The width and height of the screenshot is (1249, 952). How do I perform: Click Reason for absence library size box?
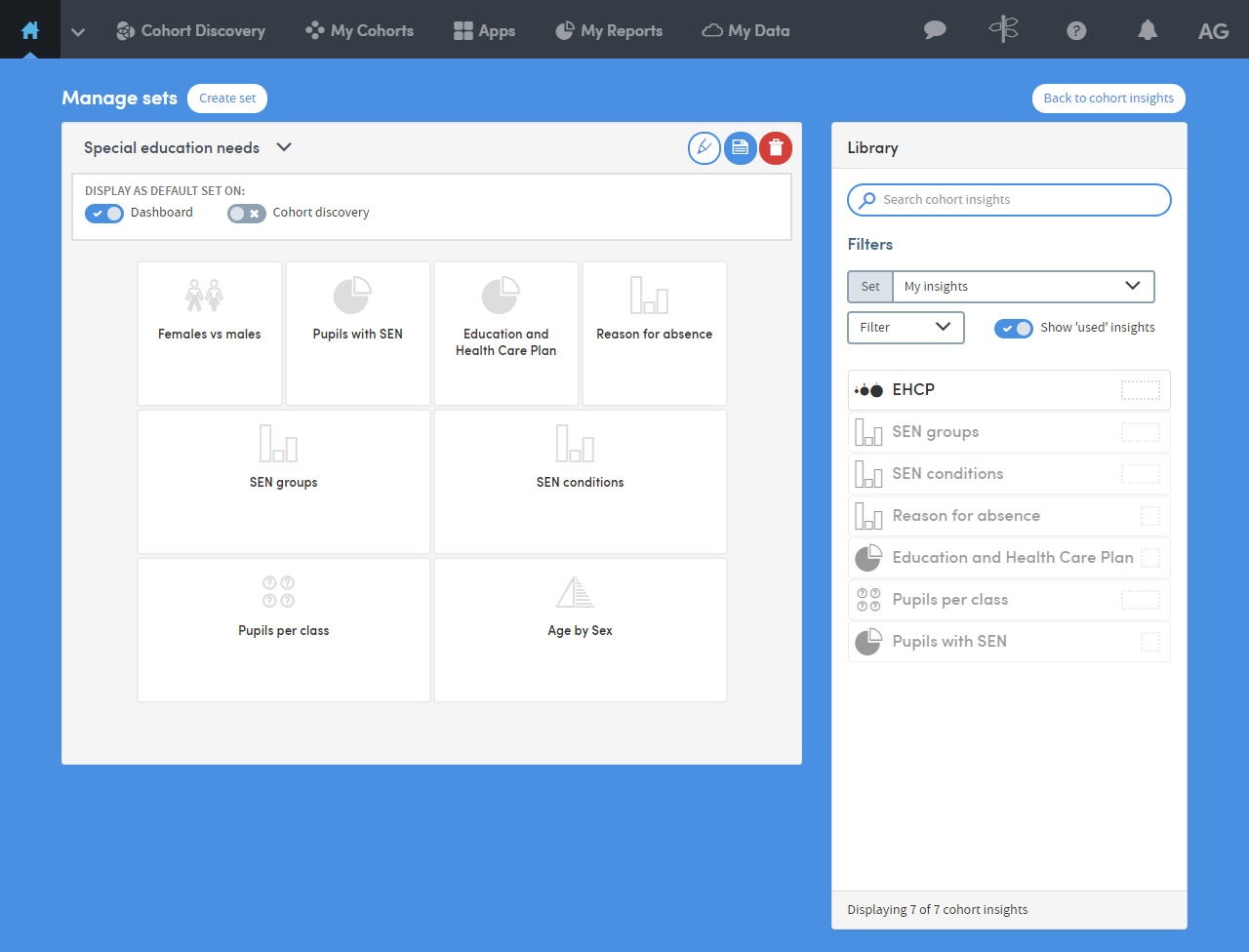[1150, 516]
